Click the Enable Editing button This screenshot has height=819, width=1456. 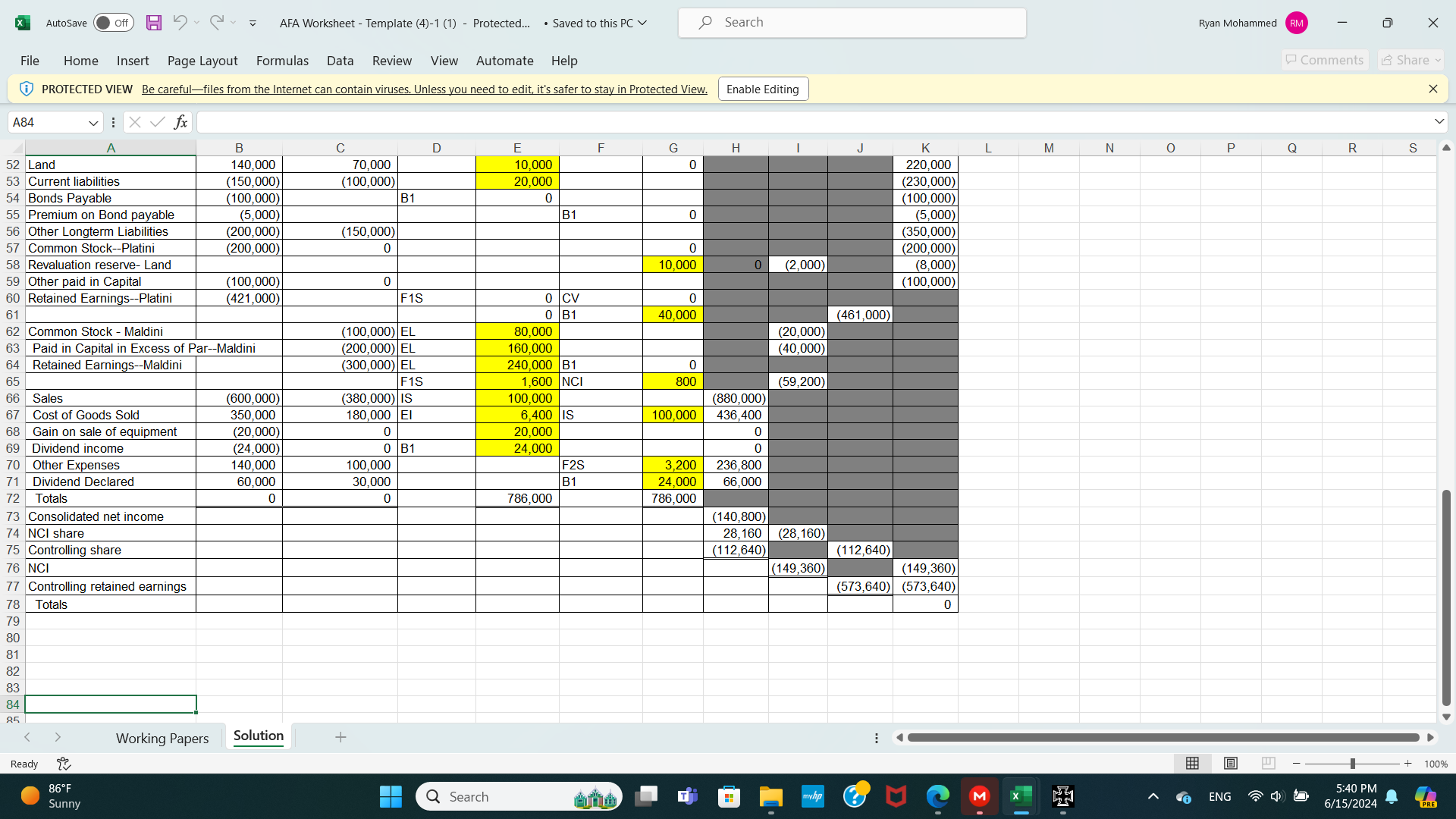coord(762,89)
